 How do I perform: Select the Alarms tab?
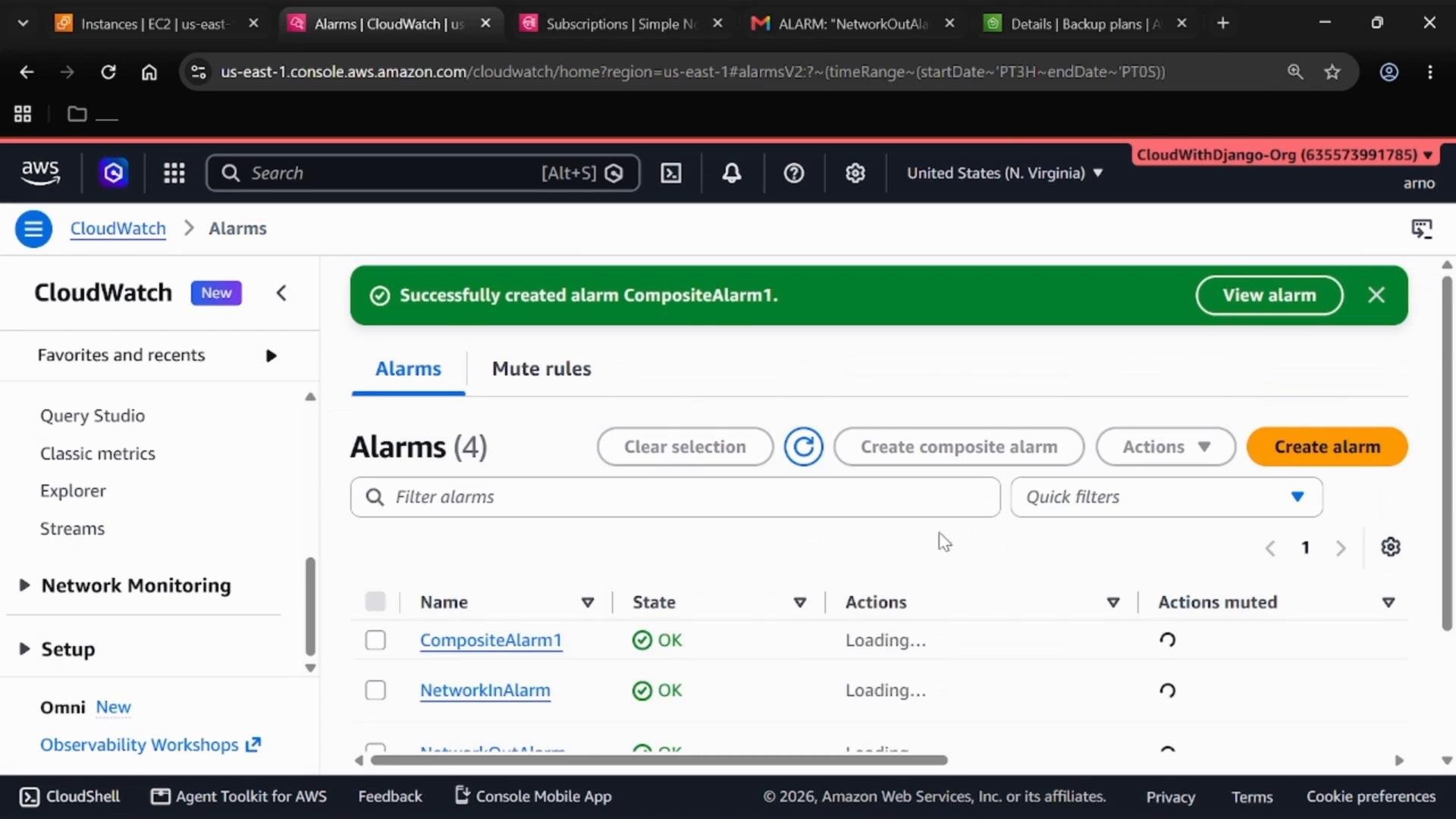pos(408,369)
